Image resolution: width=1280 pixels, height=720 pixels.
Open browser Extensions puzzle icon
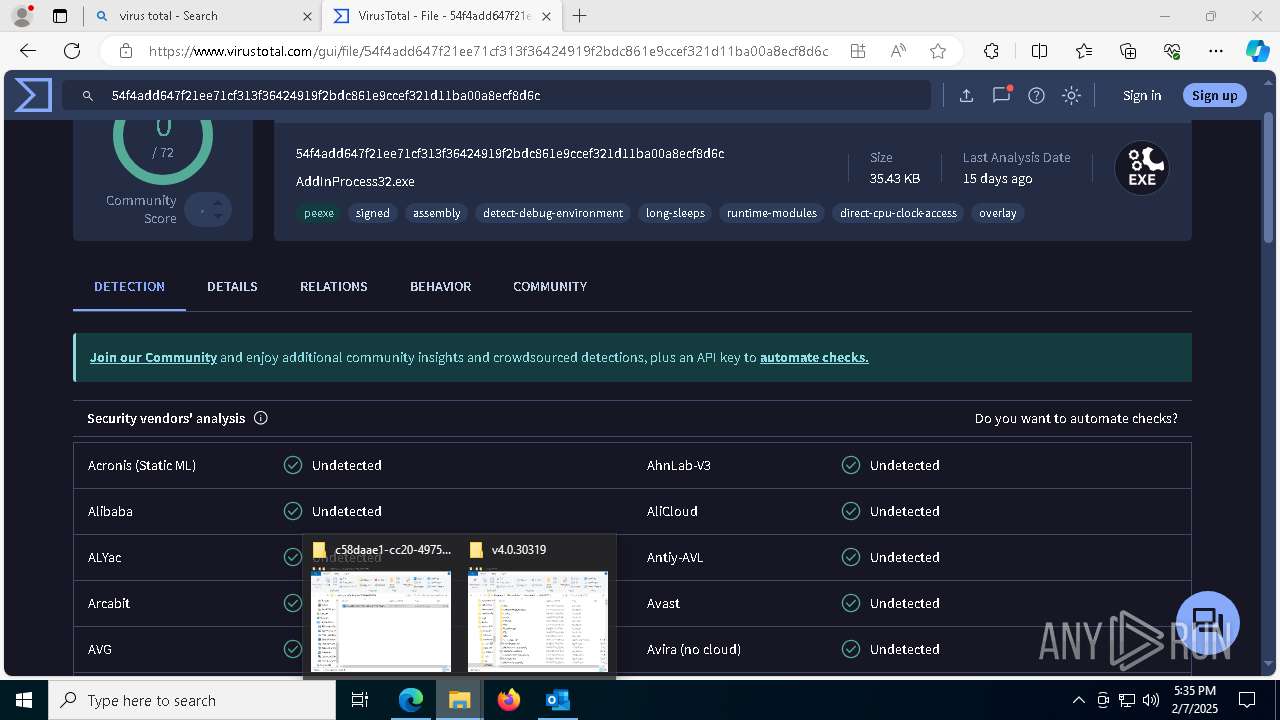click(x=991, y=51)
